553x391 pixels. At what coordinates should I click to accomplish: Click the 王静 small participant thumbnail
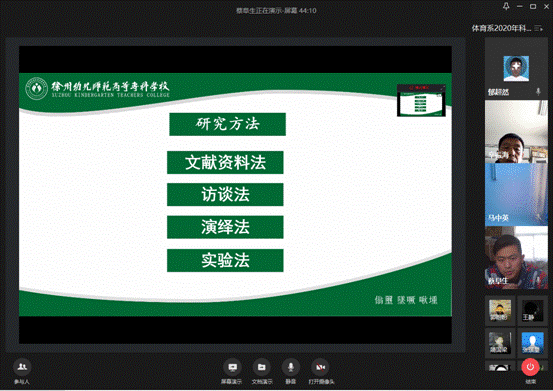tap(532, 310)
